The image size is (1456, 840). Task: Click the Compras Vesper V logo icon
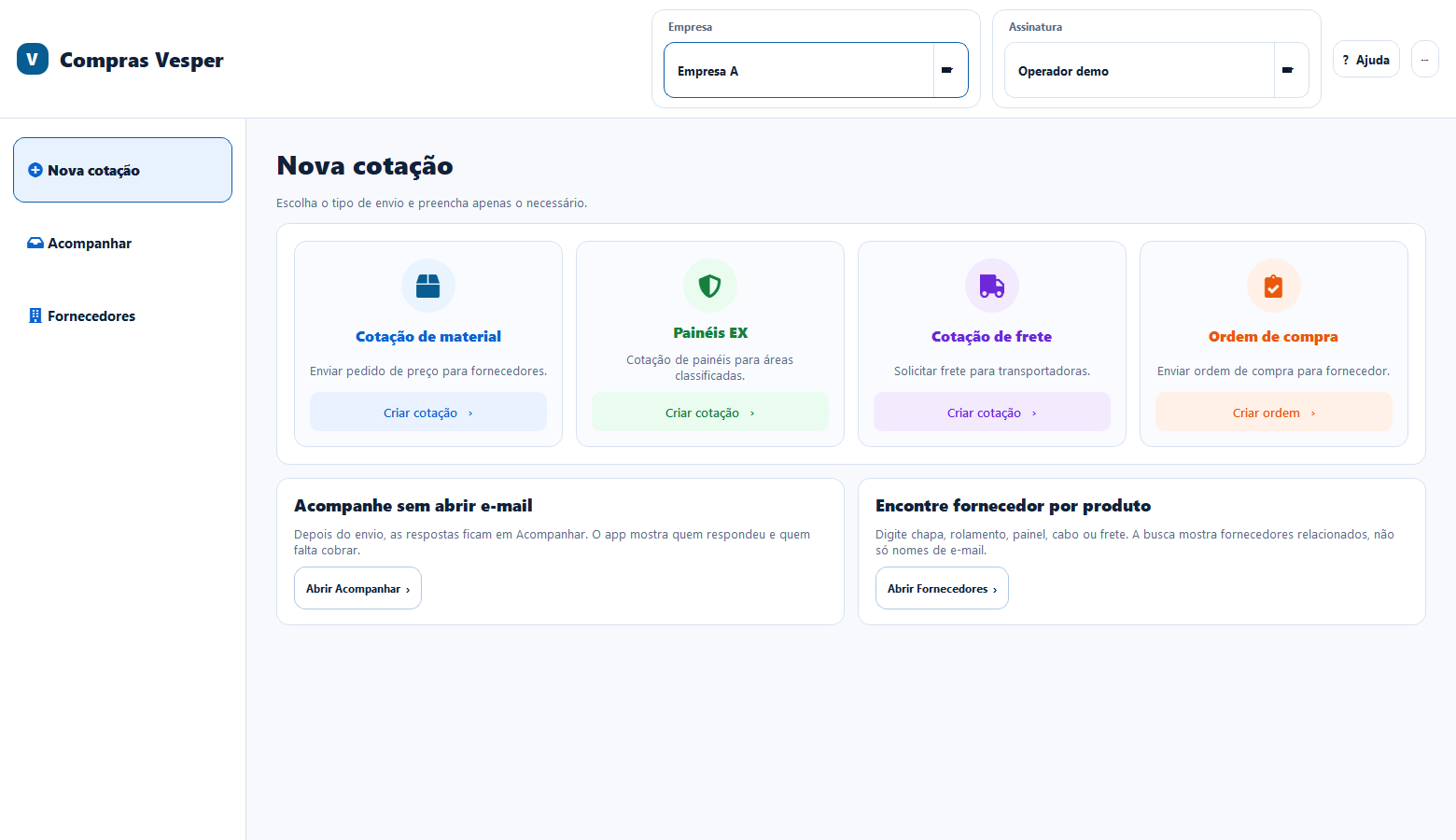(33, 59)
